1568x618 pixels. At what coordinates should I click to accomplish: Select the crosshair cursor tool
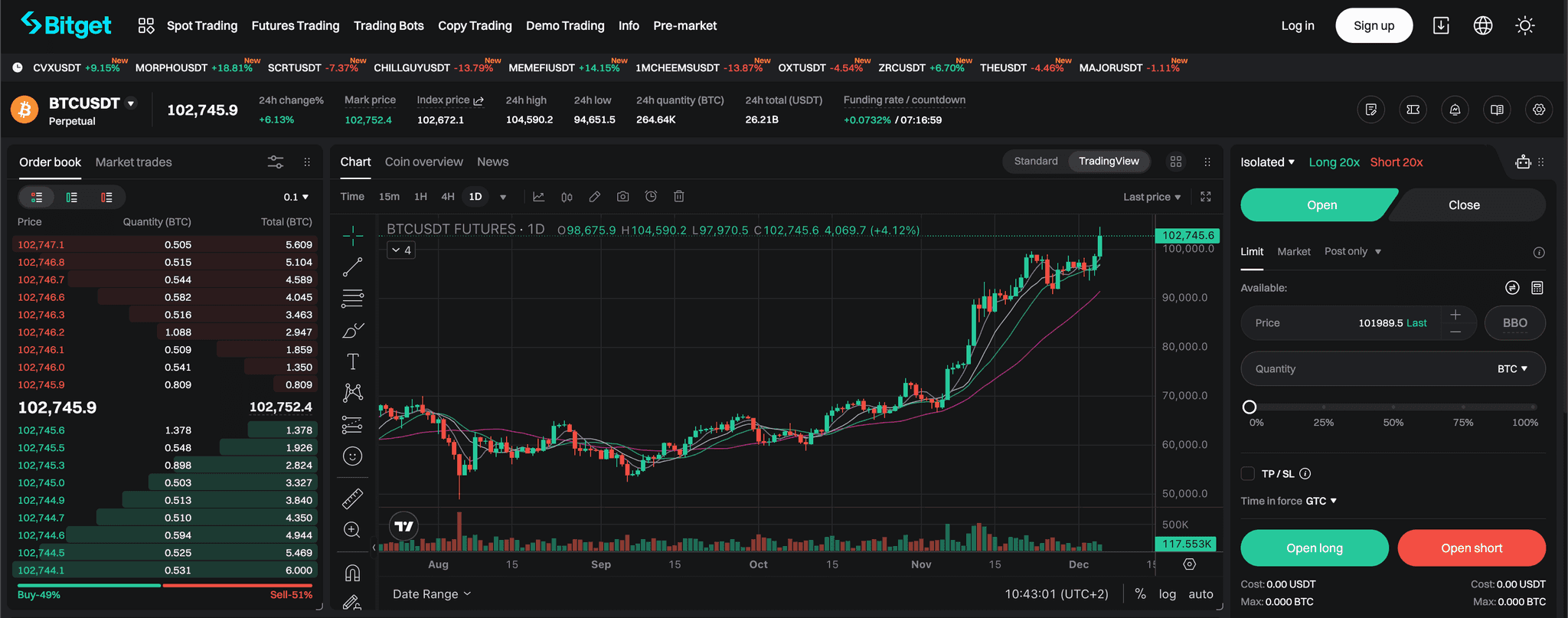coord(353,236)
